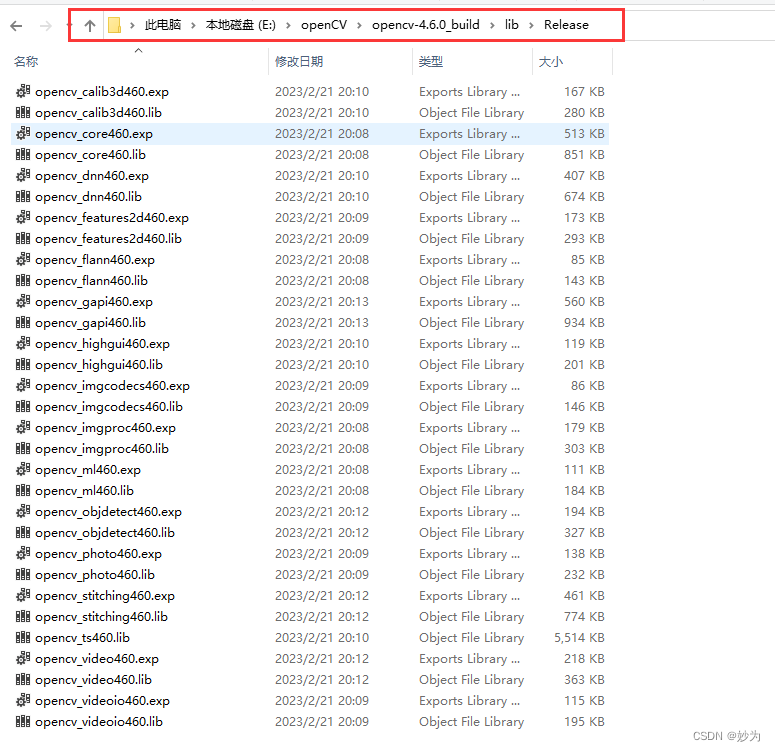Click the 85 KB size cell
The height and width of the screenshot is (751, 775).
point(588,260)
